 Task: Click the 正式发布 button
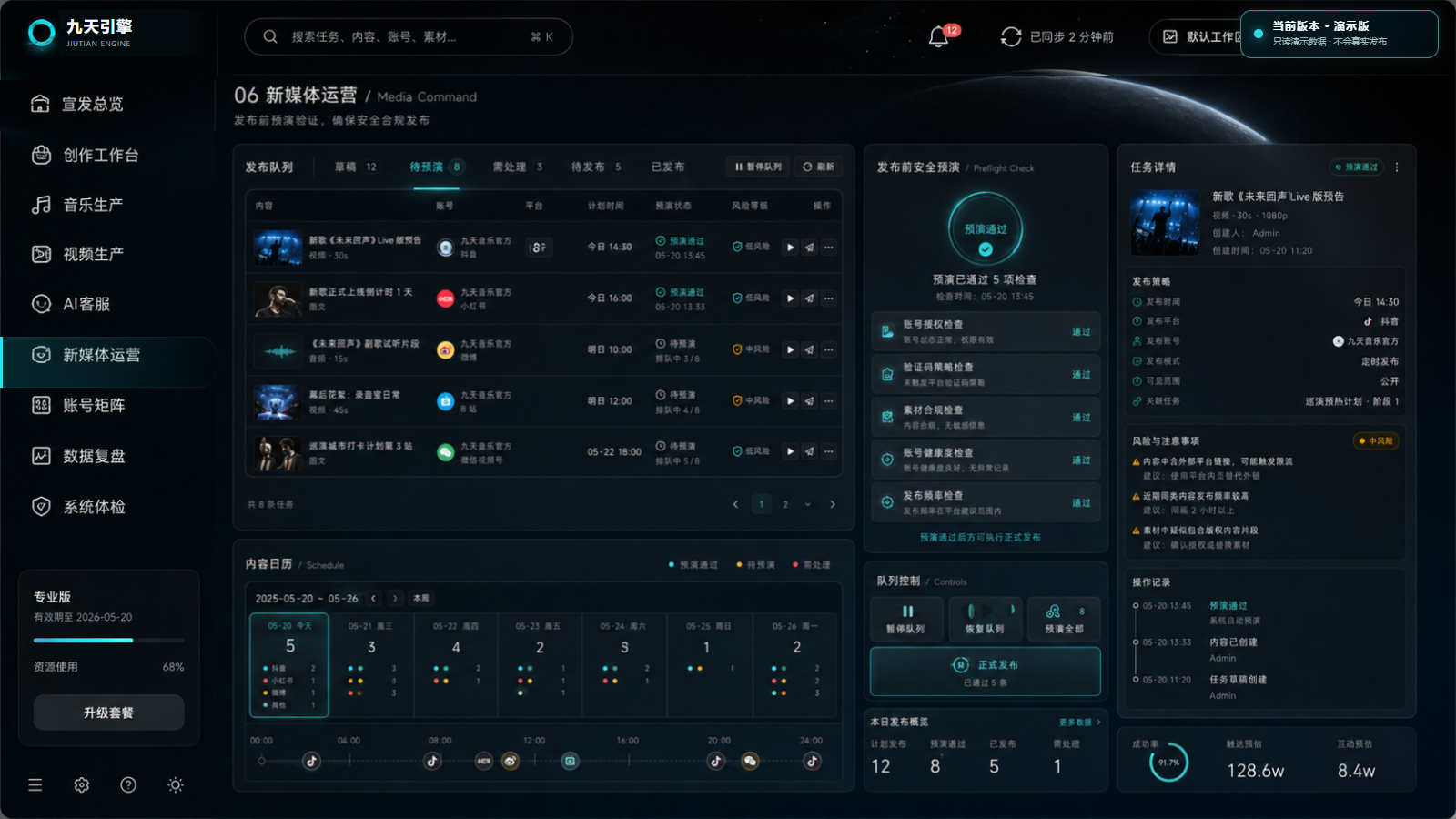[986, 672]
